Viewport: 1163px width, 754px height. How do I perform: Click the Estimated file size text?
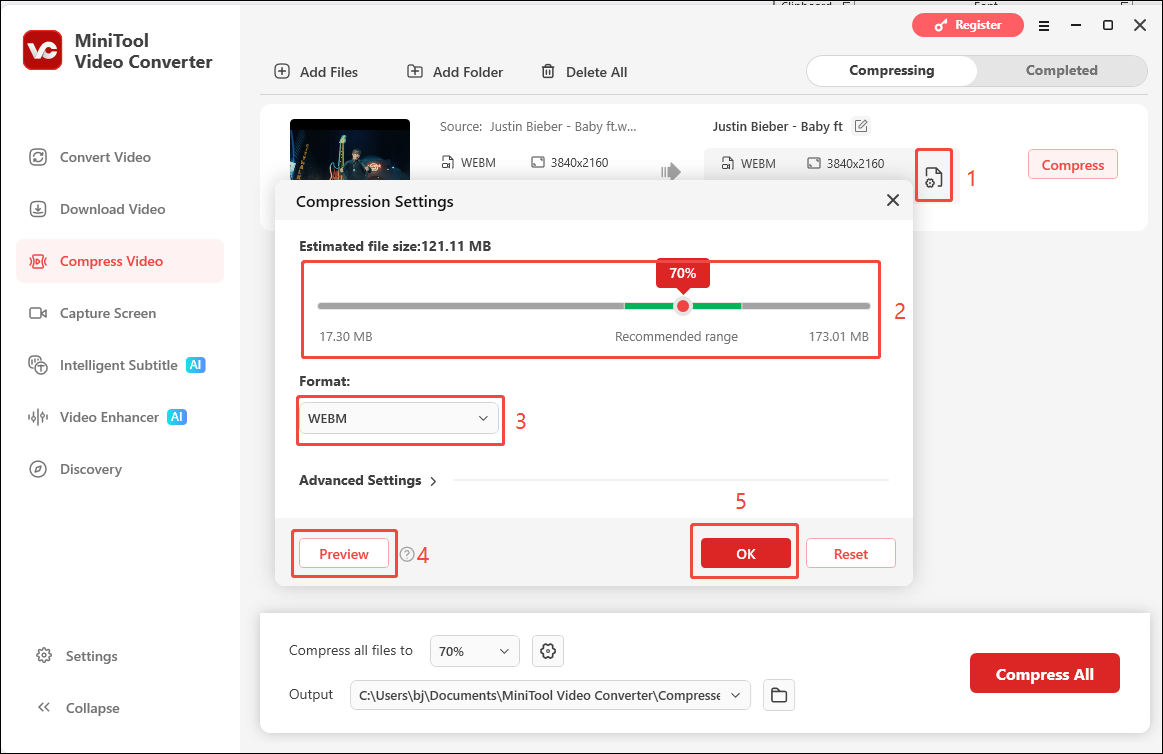(395, 246)
